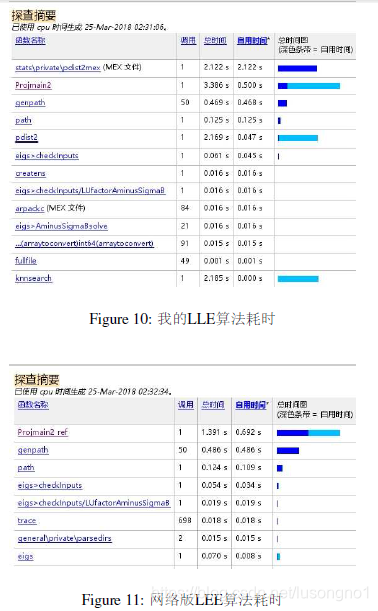Open genpath link in the Figure 10 table
This screenshot has width=378, height=611.
(30, 102)
